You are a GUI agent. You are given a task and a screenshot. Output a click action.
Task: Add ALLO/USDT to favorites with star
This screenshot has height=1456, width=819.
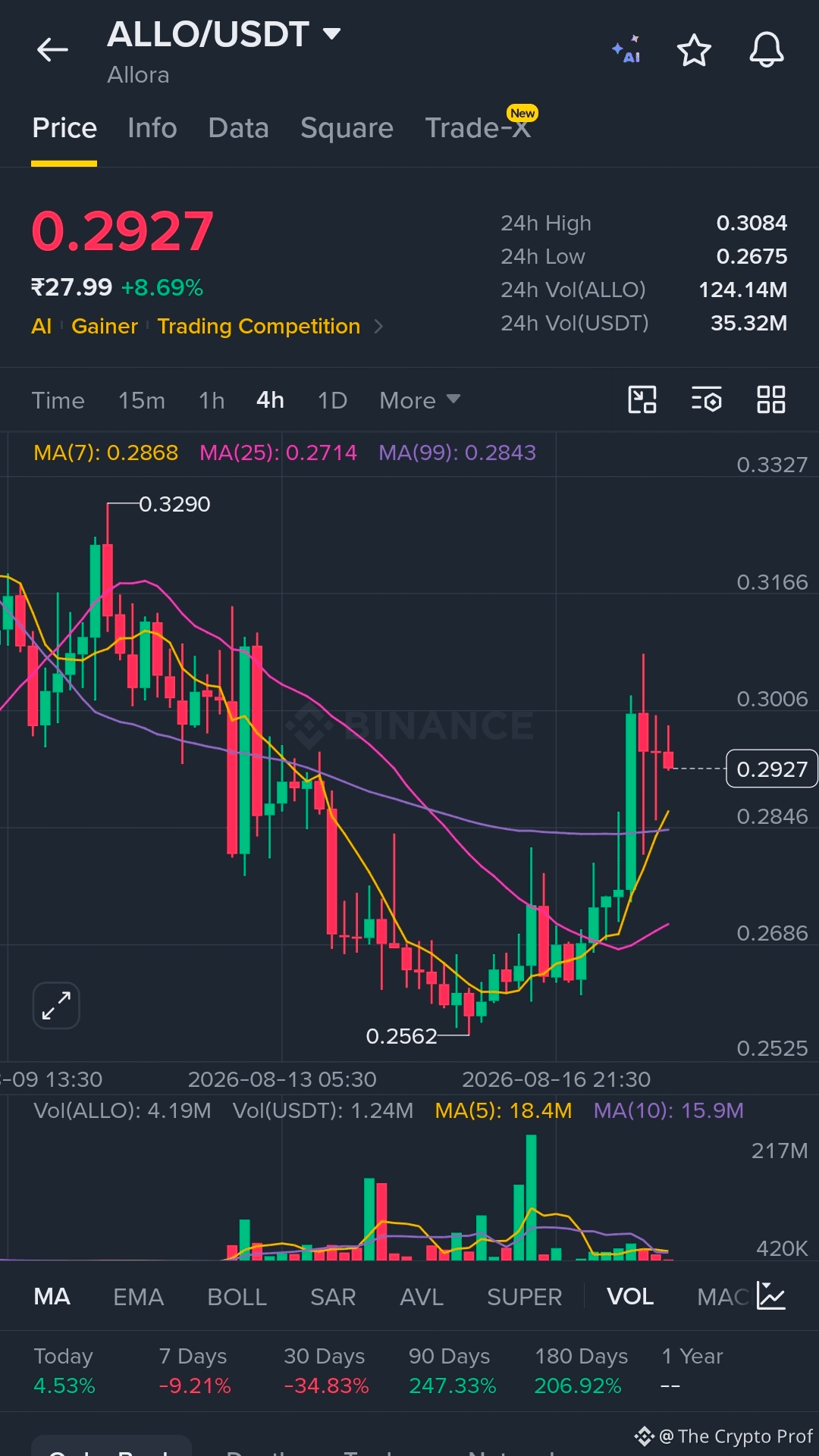pos(694,50)
